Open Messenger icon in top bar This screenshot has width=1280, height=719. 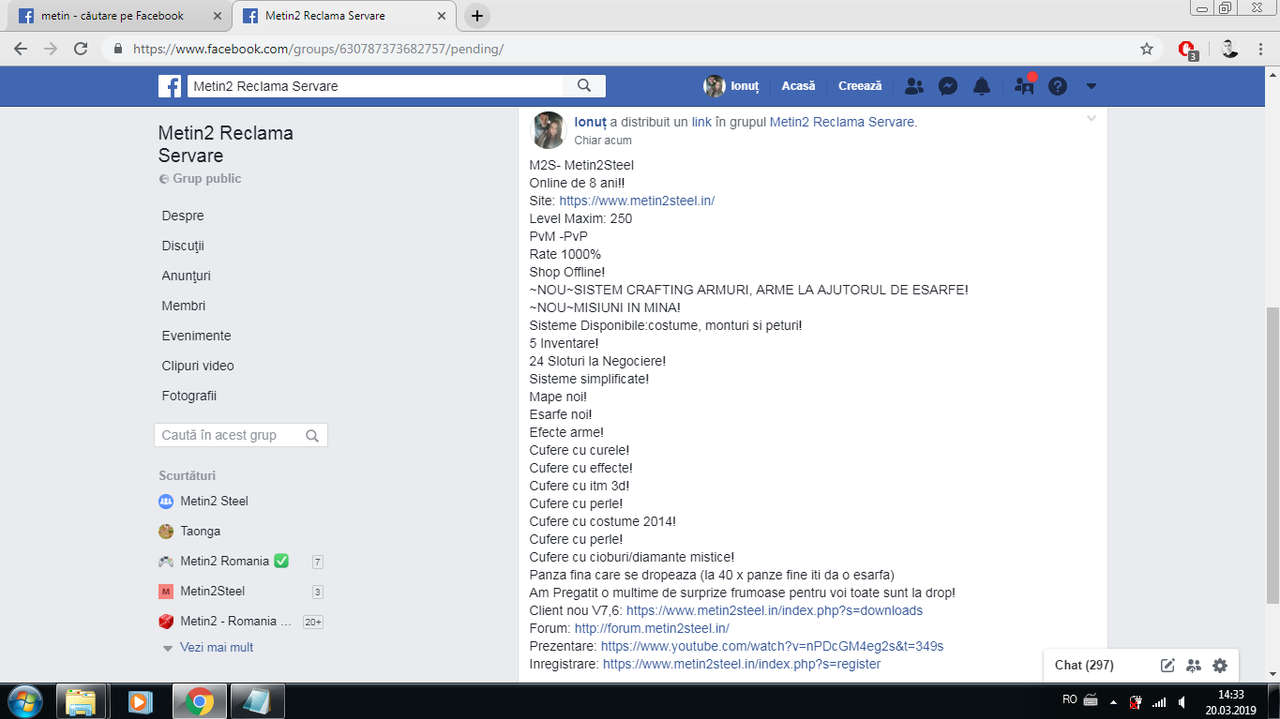(949, 86)
